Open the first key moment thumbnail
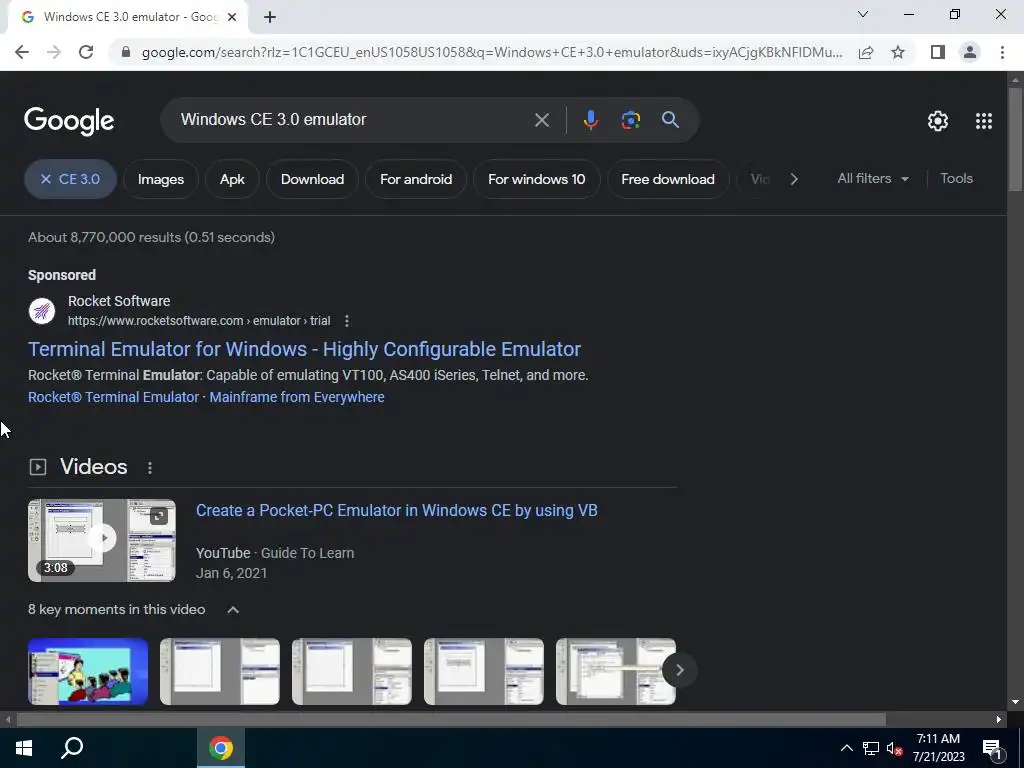Viewport: 1024px width, 768px height. pos(88,671)
